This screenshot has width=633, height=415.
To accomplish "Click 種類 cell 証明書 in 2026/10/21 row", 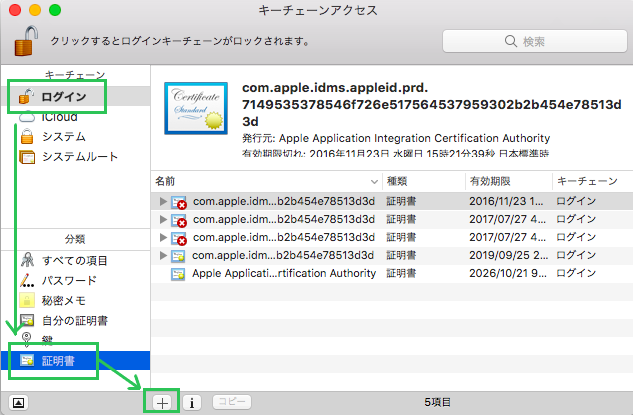I will 401,273.
